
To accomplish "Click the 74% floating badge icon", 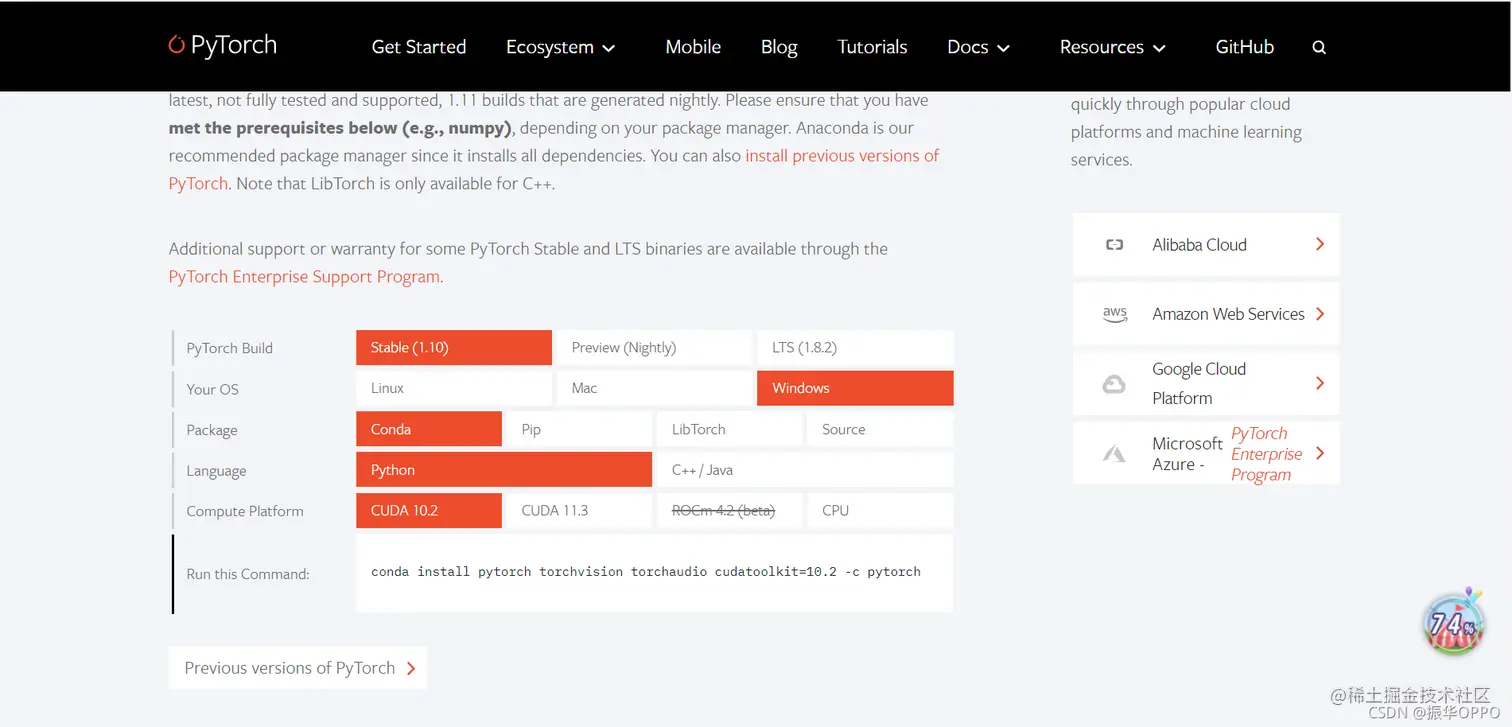I will (1453, 622).
